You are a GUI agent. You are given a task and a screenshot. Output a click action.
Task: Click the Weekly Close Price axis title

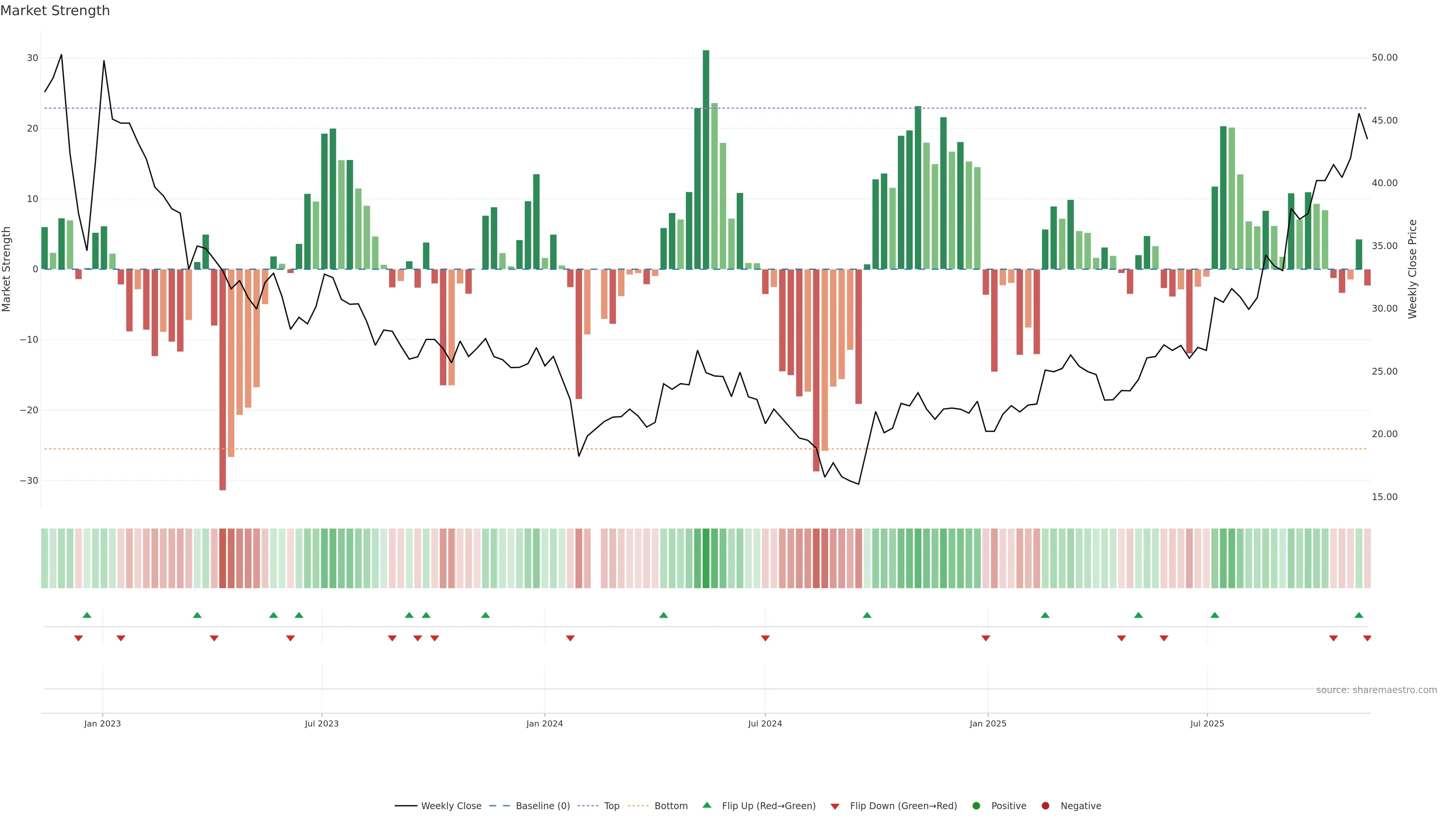[1412, 269]
